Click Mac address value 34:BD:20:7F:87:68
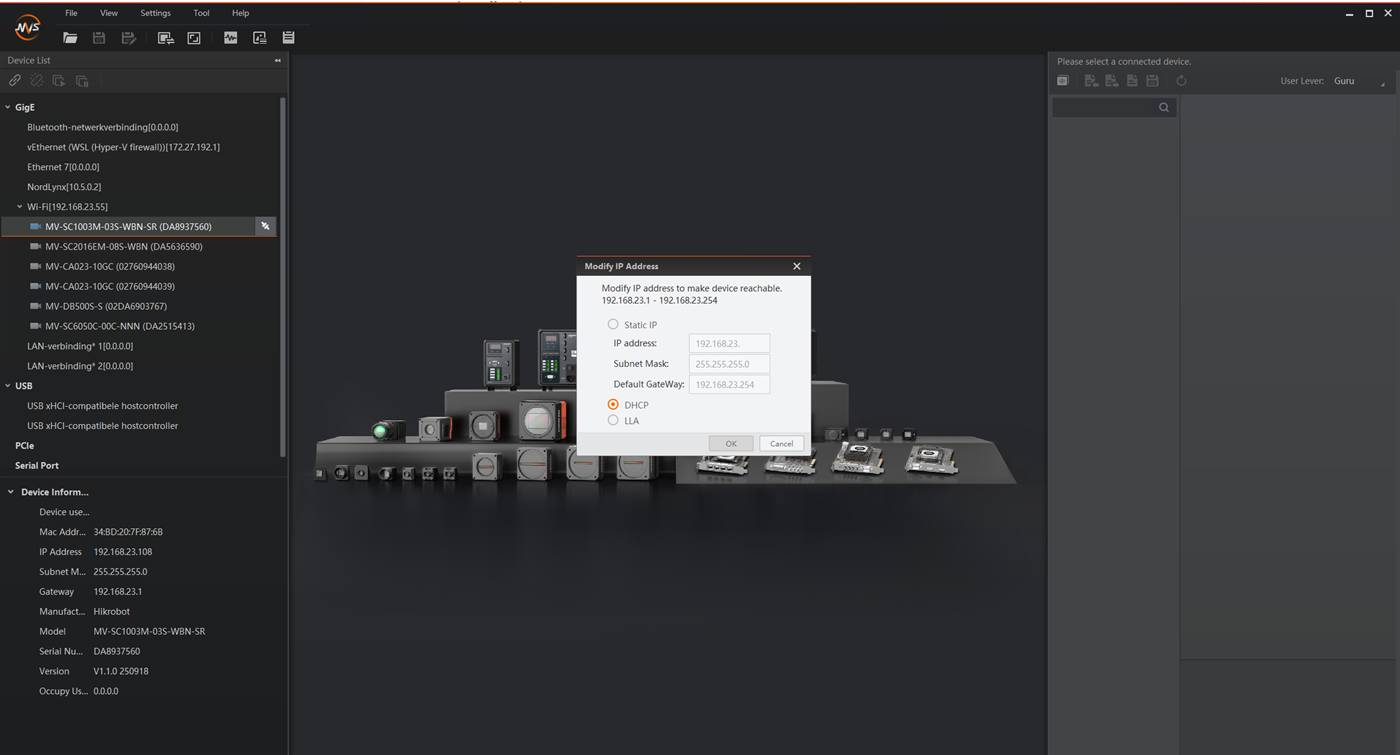The image size is (1400, 755). click(x=128, y=532)
